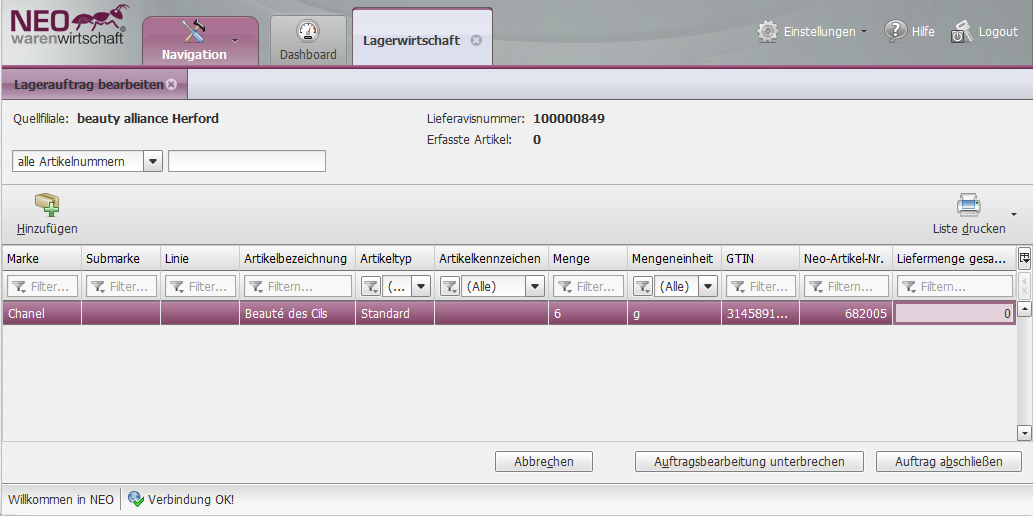Open Hilfe help
Image resolution: width=1033 pixels, height=516 pixels.
[910, 31]
